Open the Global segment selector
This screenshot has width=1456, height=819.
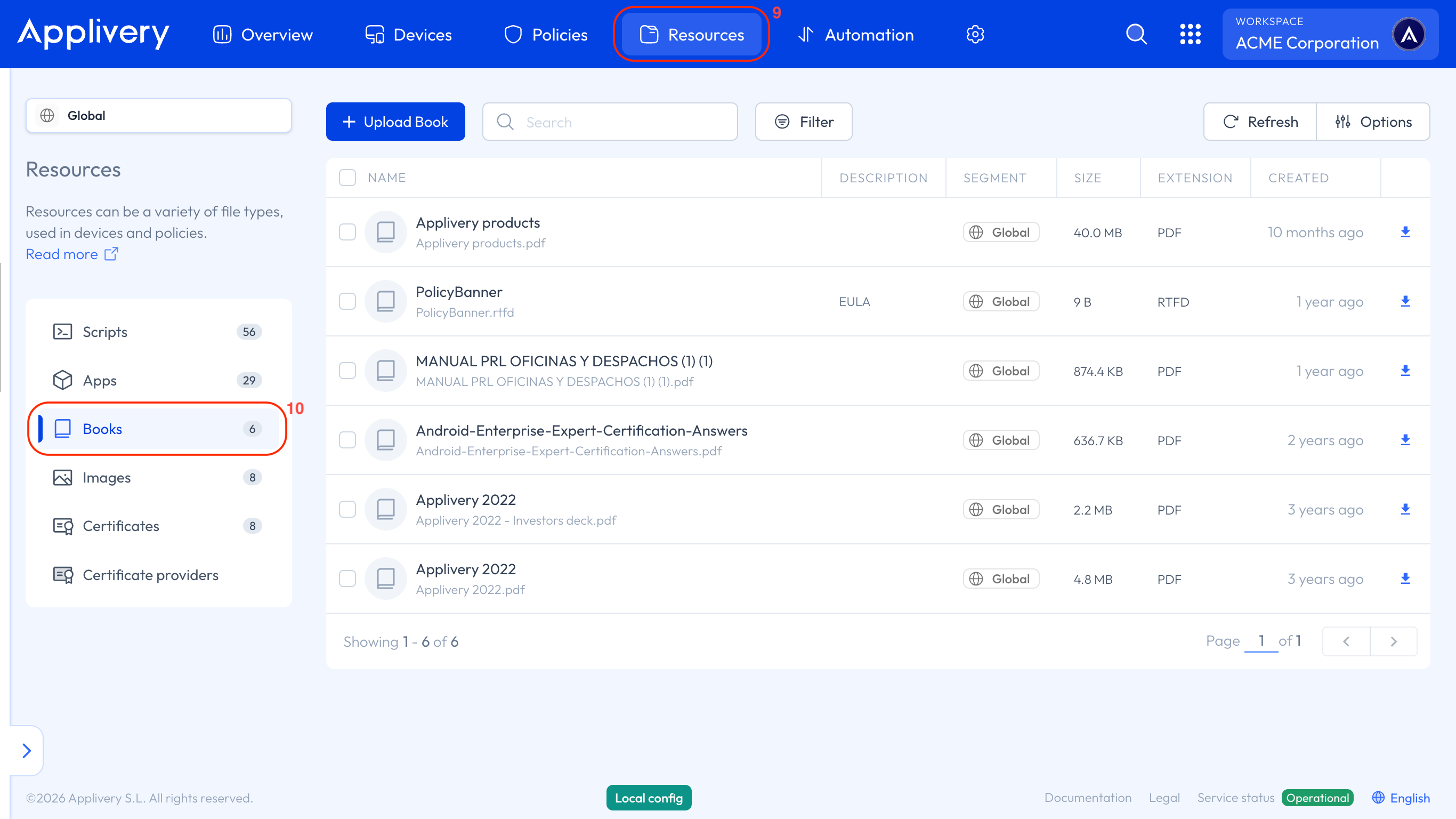(x=158, y=115)
